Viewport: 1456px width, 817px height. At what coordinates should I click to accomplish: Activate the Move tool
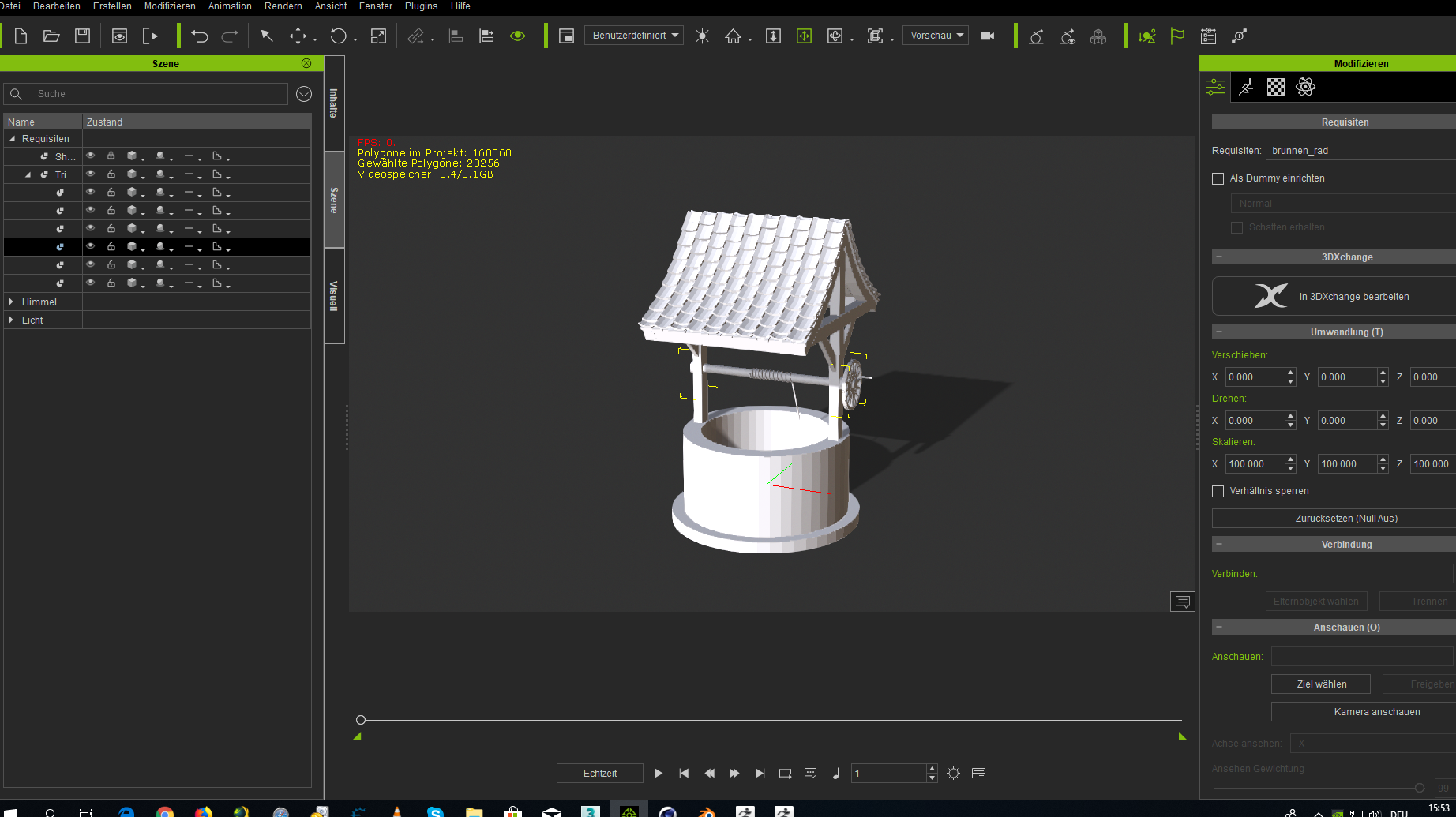(298, 36)
